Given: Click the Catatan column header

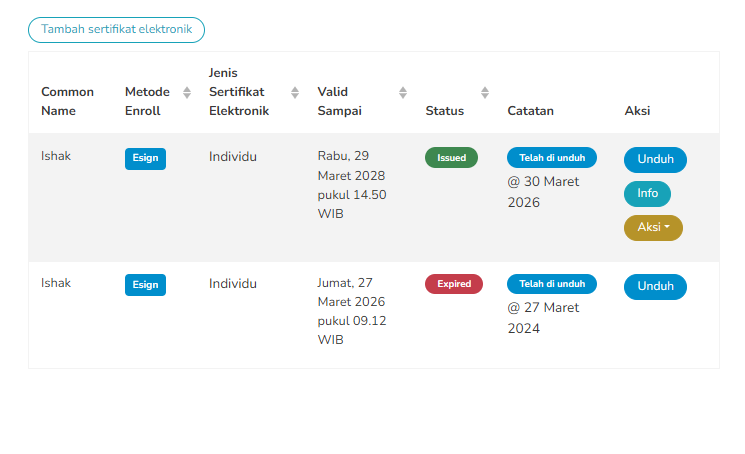Looking at the screenshot, I should coord(530,111).
